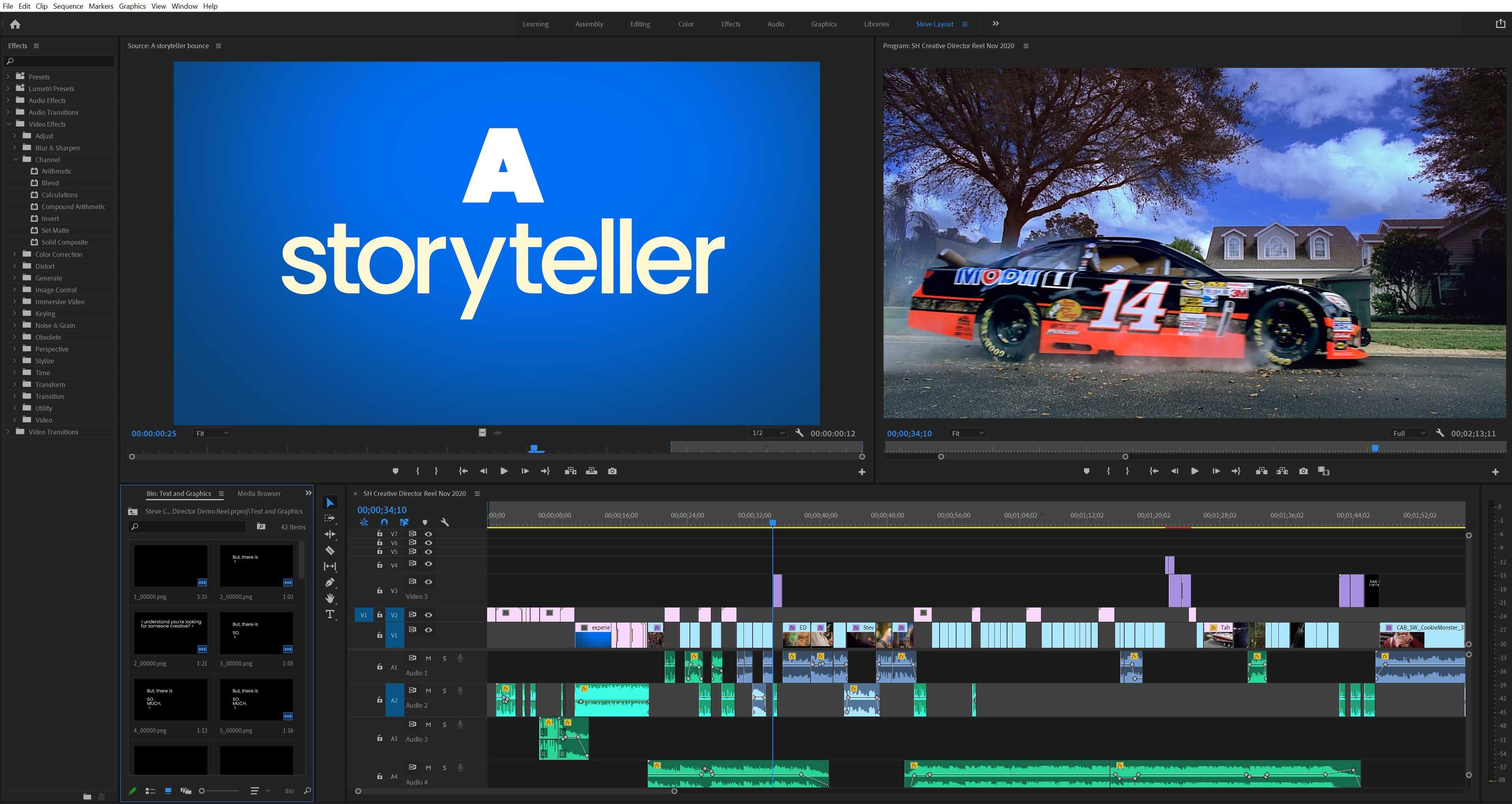Expand the Color Correction effects folder
The height and width of the screenshot is (804, 1512).
[15, 254]
